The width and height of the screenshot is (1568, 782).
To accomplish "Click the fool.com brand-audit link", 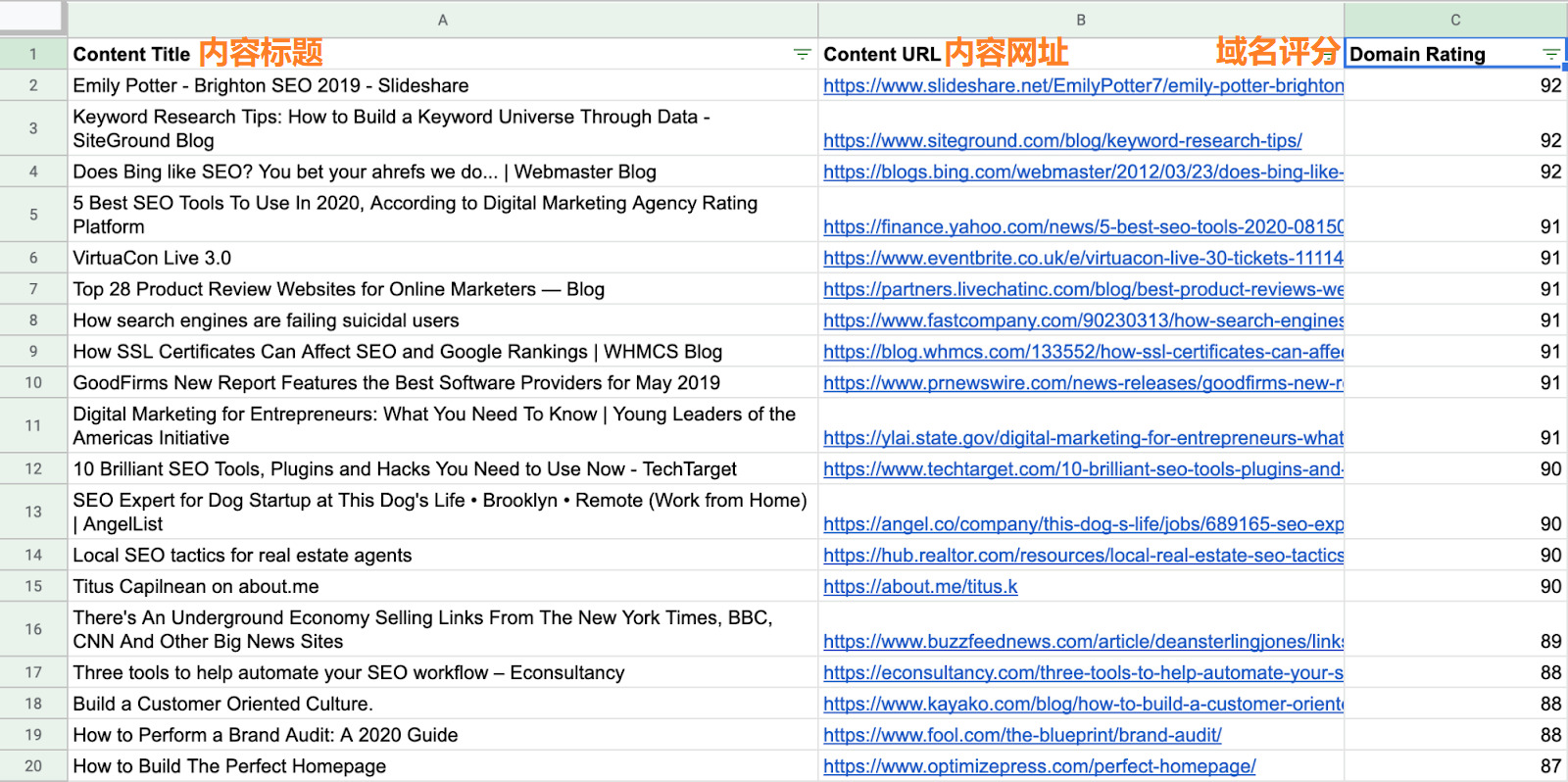I will tap(1022, 736).
